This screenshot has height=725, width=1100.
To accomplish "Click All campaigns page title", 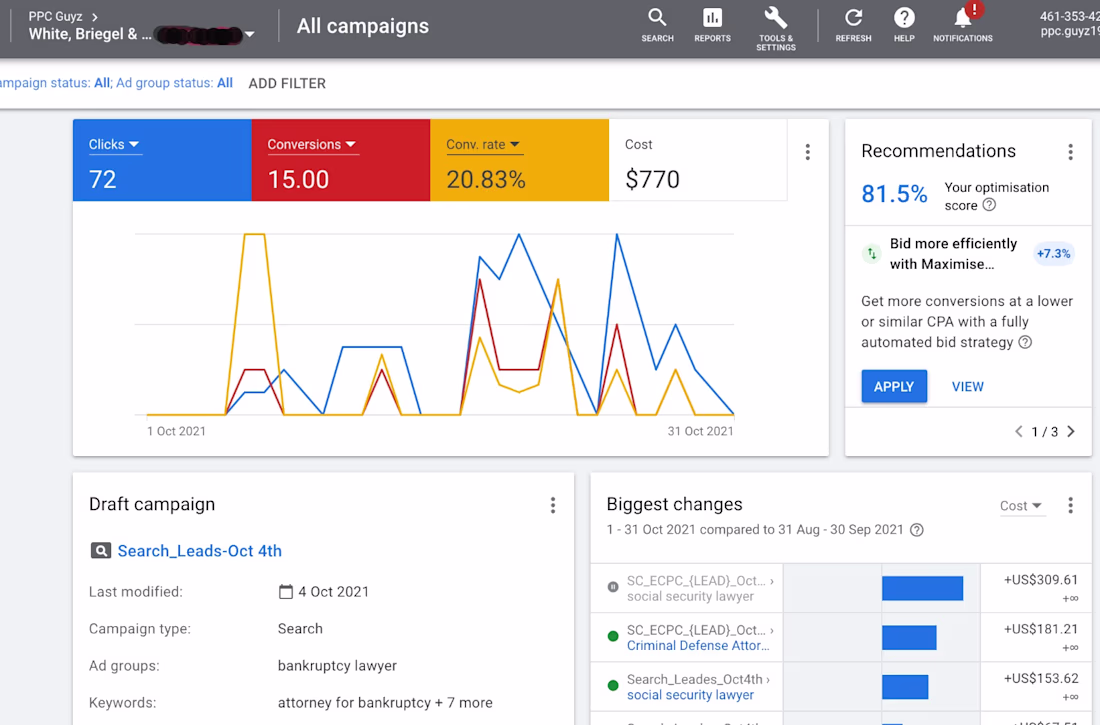I will click(363, 26).
